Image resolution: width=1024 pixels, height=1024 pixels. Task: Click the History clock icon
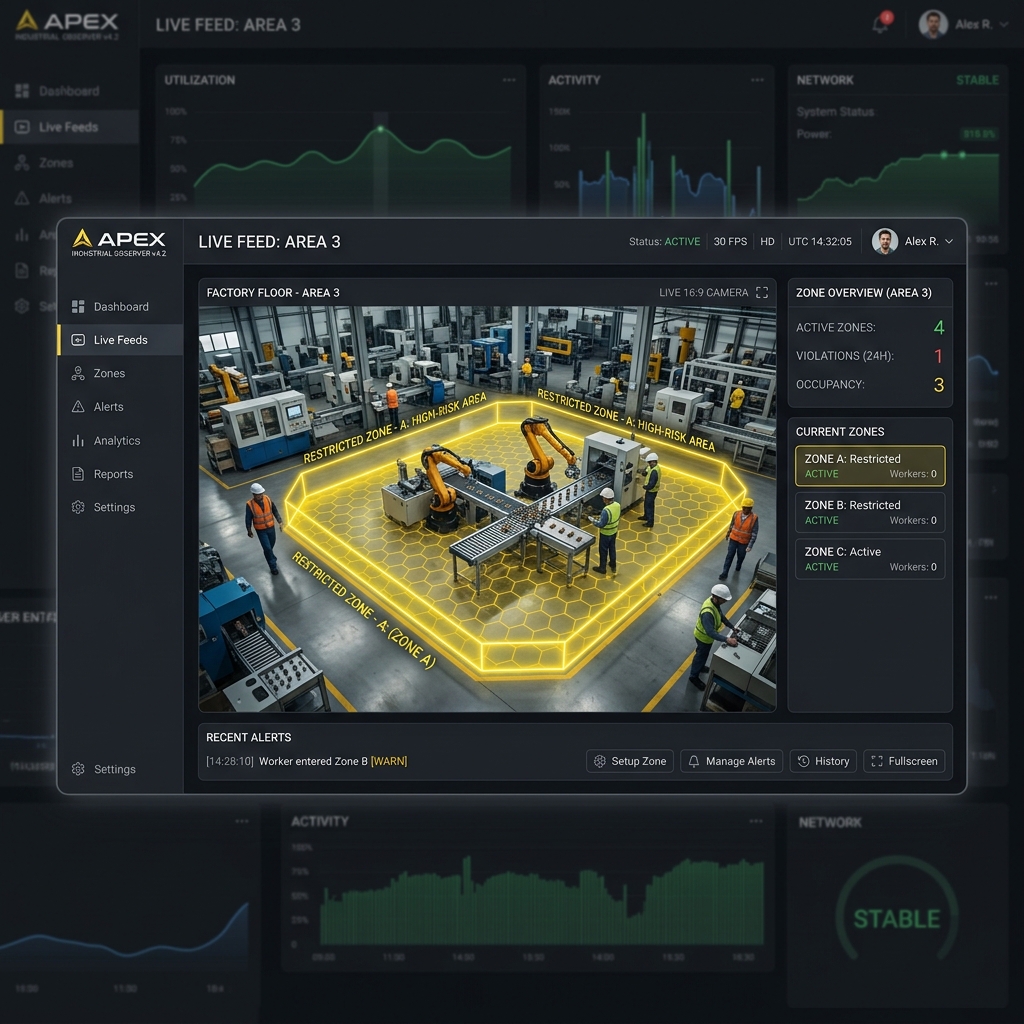804,761
